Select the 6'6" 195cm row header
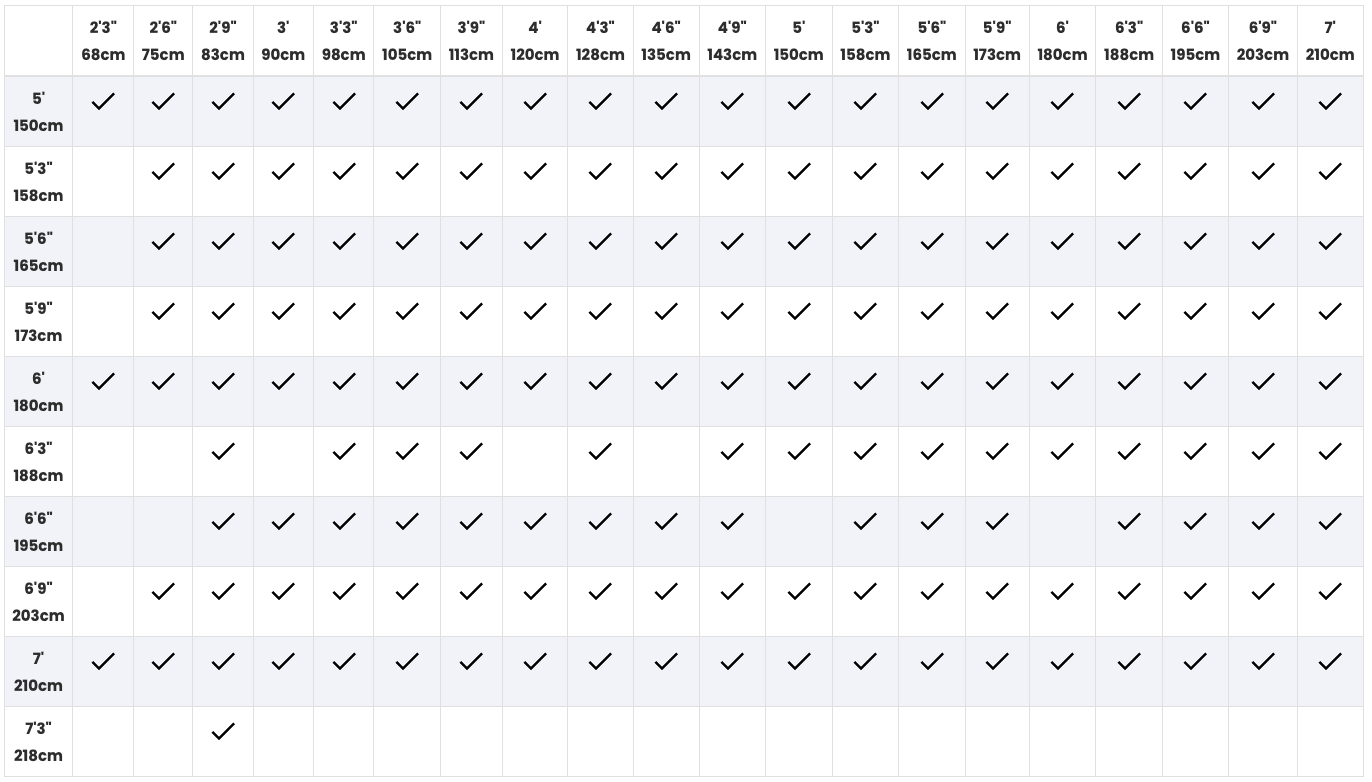The height and width of the screenshot is (782, 1372). 38,532
